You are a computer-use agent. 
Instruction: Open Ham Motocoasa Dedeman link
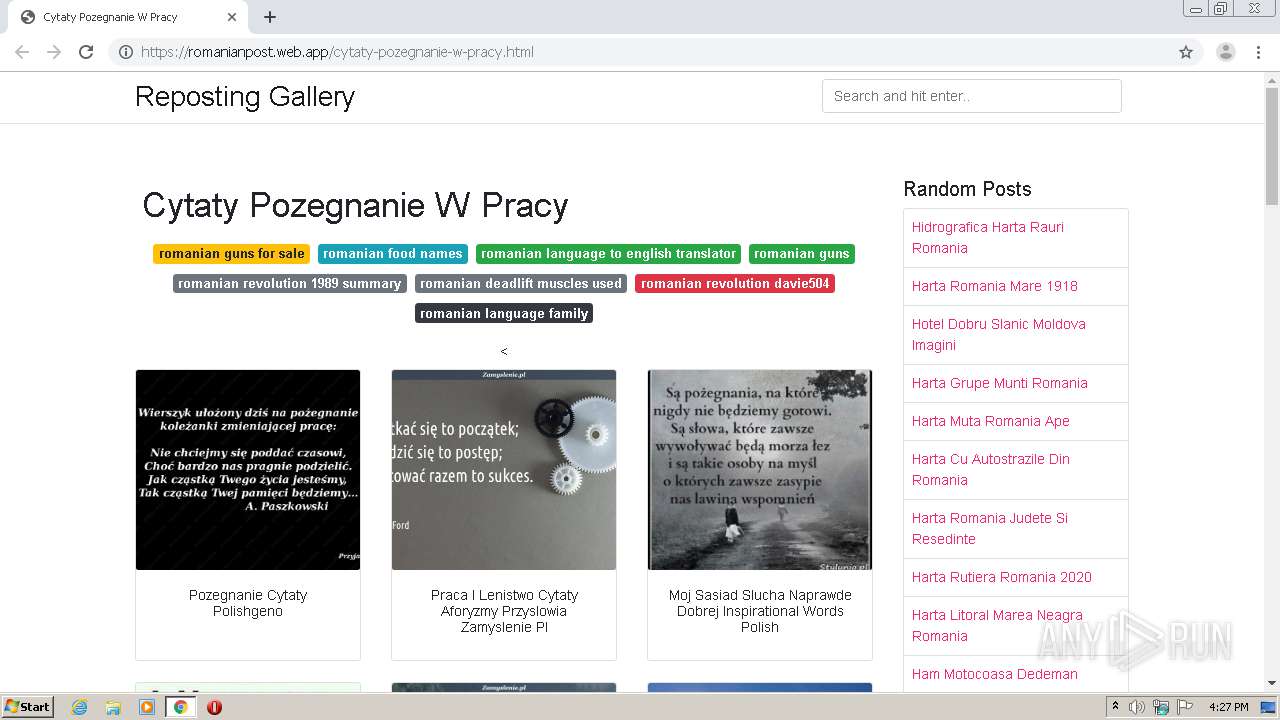point(995,674)
